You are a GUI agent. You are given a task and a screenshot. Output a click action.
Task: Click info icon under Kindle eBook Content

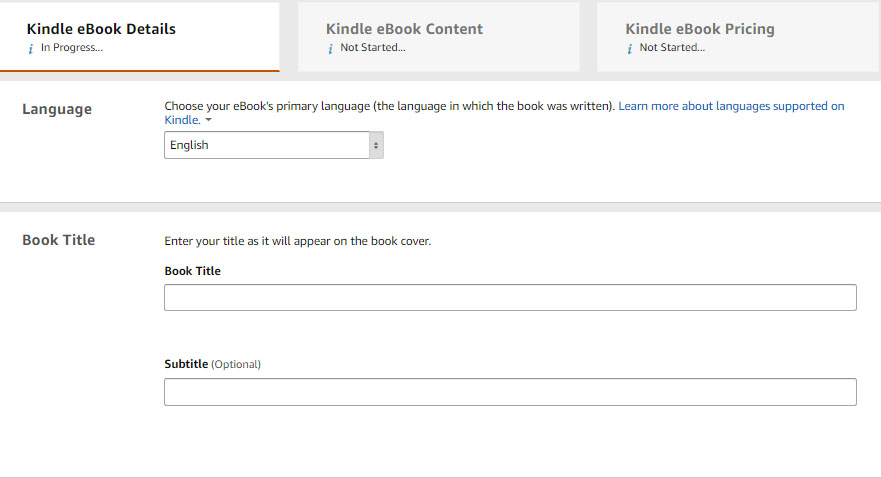(x=330, y=49)
